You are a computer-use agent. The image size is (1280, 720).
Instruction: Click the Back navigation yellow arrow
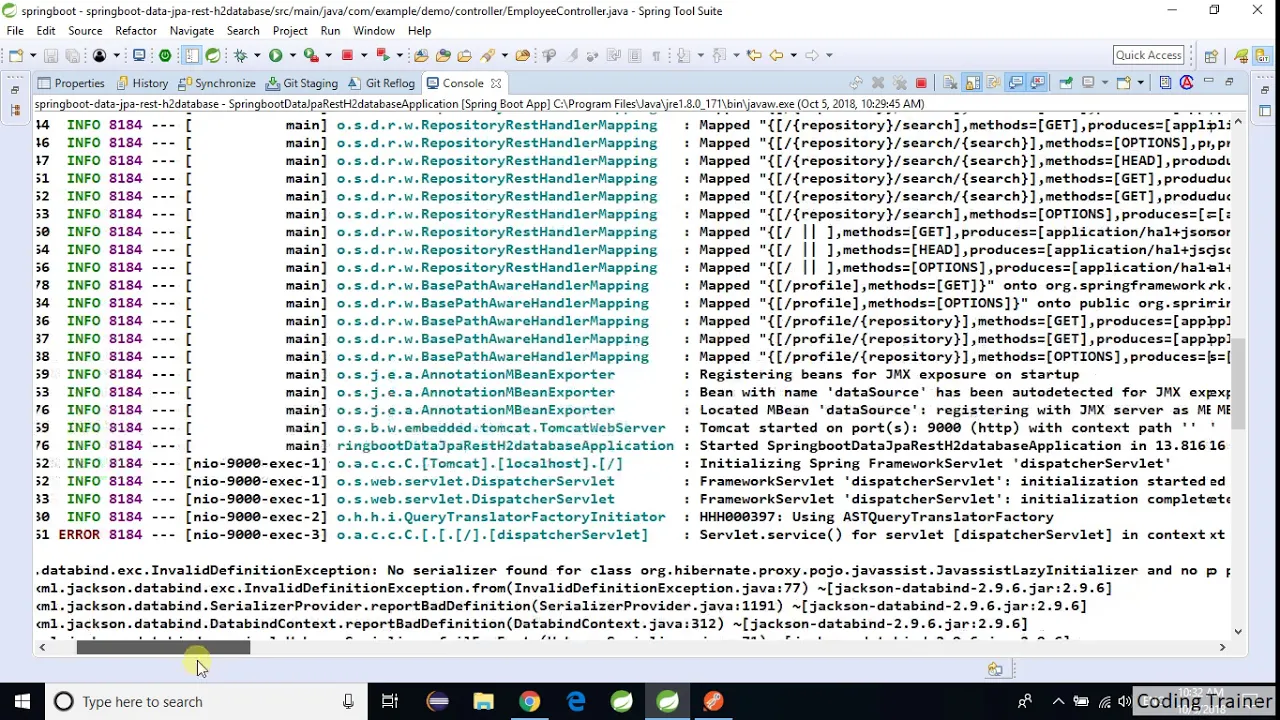776,55
